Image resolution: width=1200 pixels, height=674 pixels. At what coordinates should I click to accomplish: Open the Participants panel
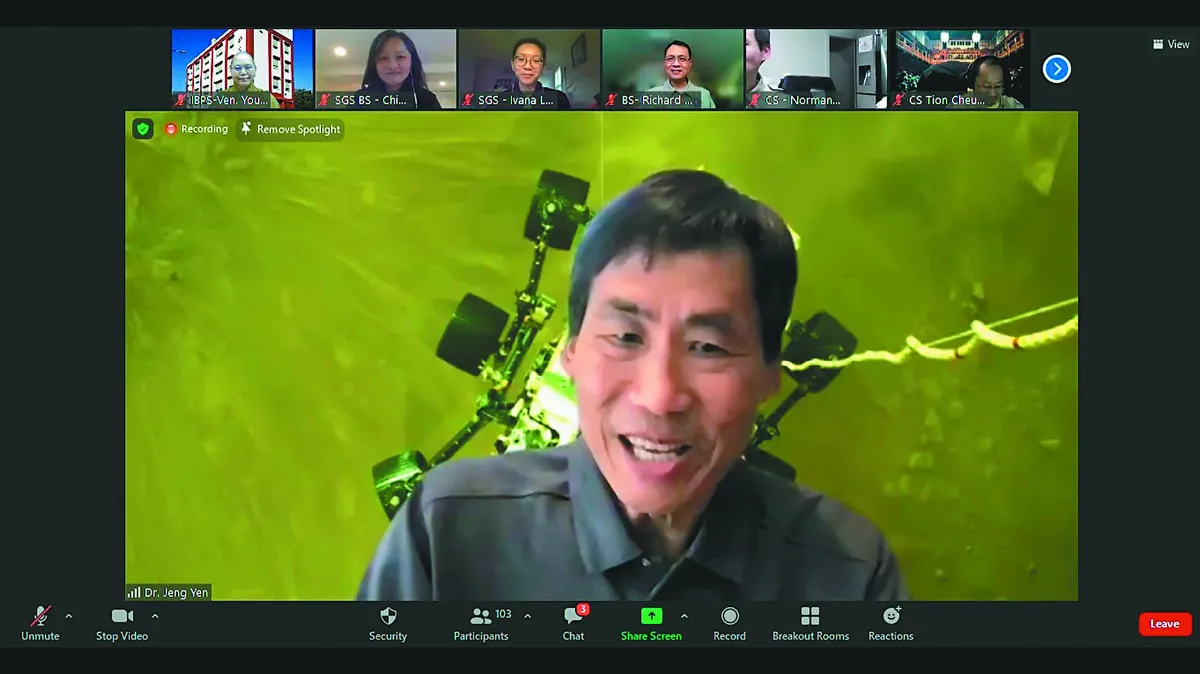481,623
